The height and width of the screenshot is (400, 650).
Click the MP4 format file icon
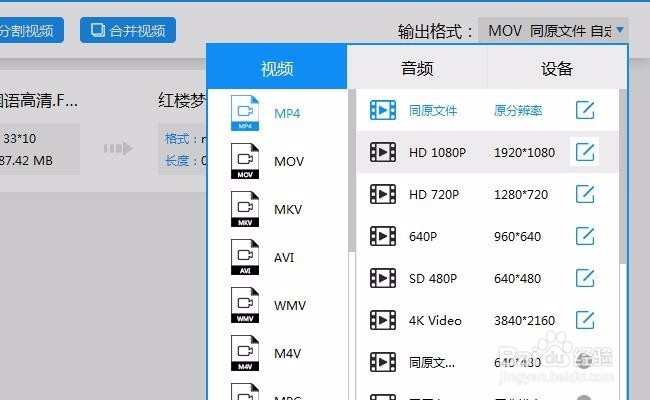245,113
